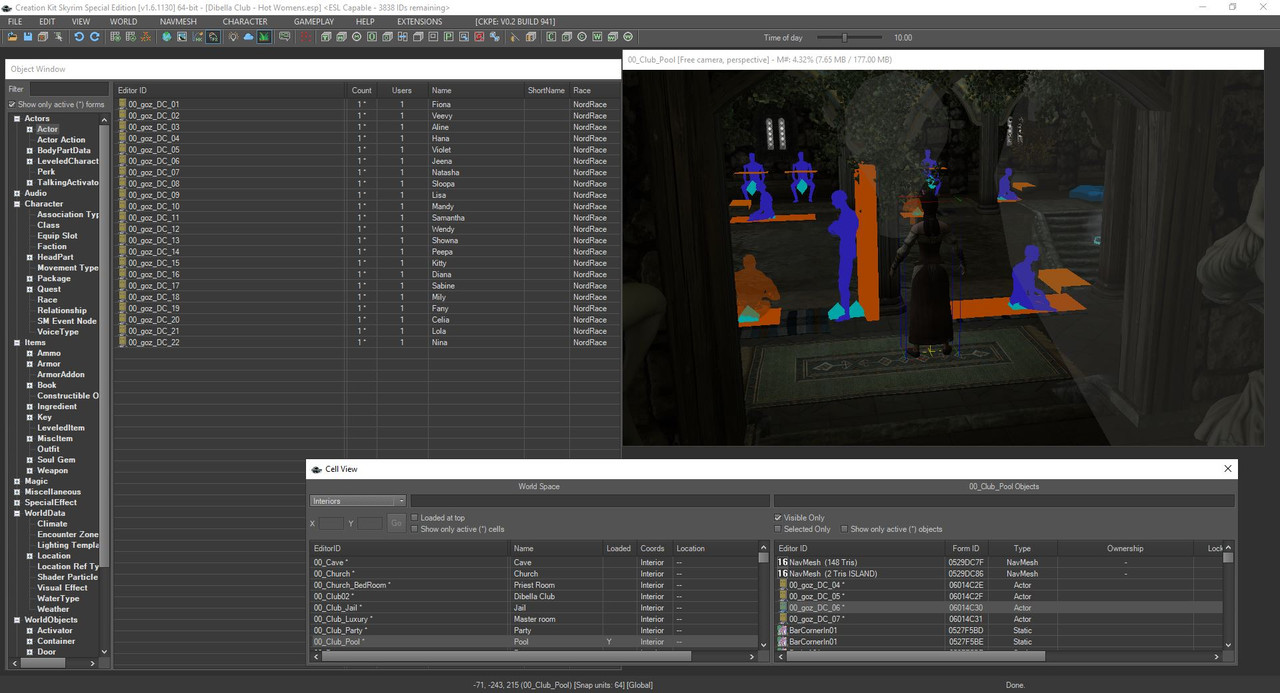Click the world globe toolbar icon
The width and height of the screenshot is (1280, 693).
pyautogui.click(x=167, y=37)
